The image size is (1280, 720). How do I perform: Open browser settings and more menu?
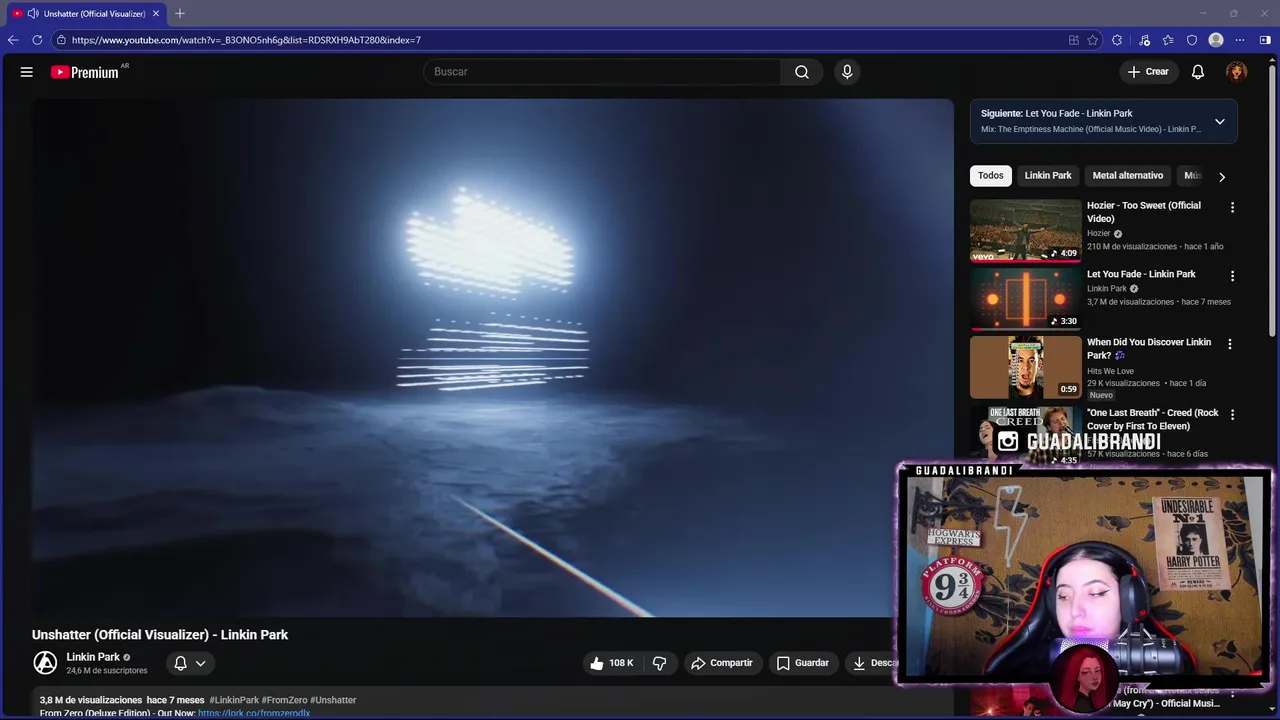1240,40
